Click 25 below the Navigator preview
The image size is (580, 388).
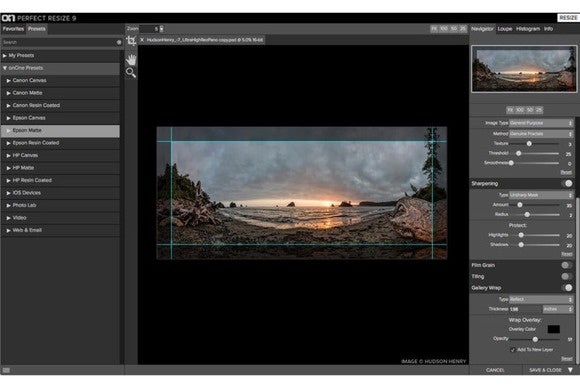[x=539, y=110]
